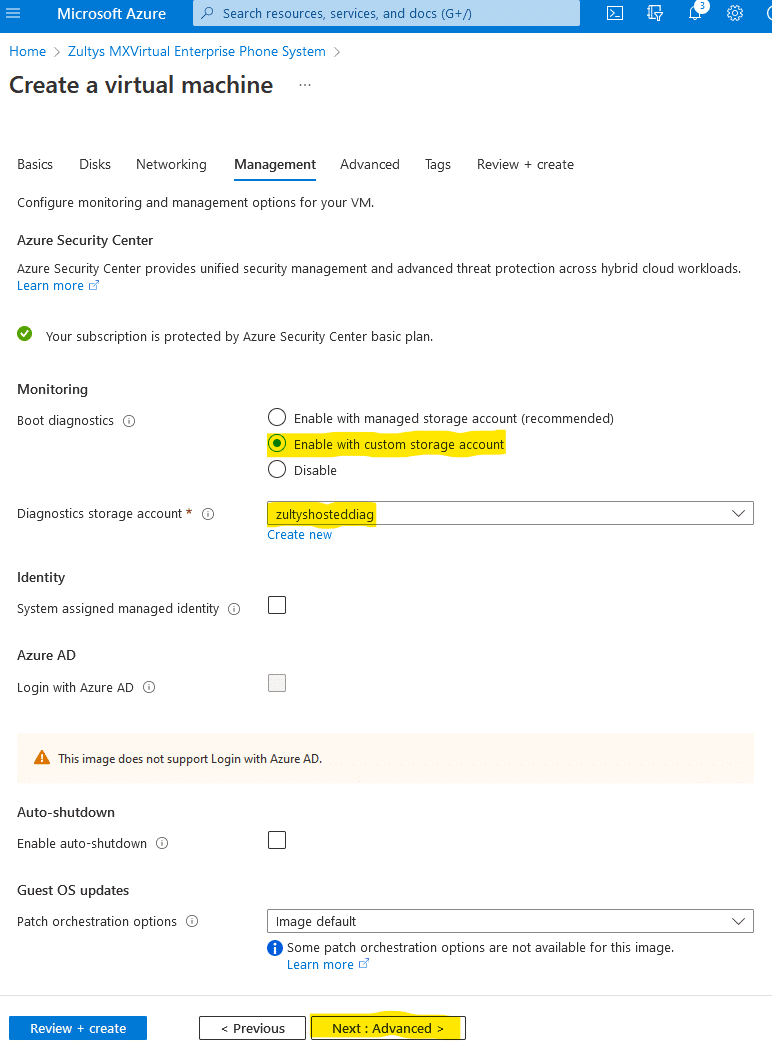
Task: Switch to the Networking tab
Action: 171,165
